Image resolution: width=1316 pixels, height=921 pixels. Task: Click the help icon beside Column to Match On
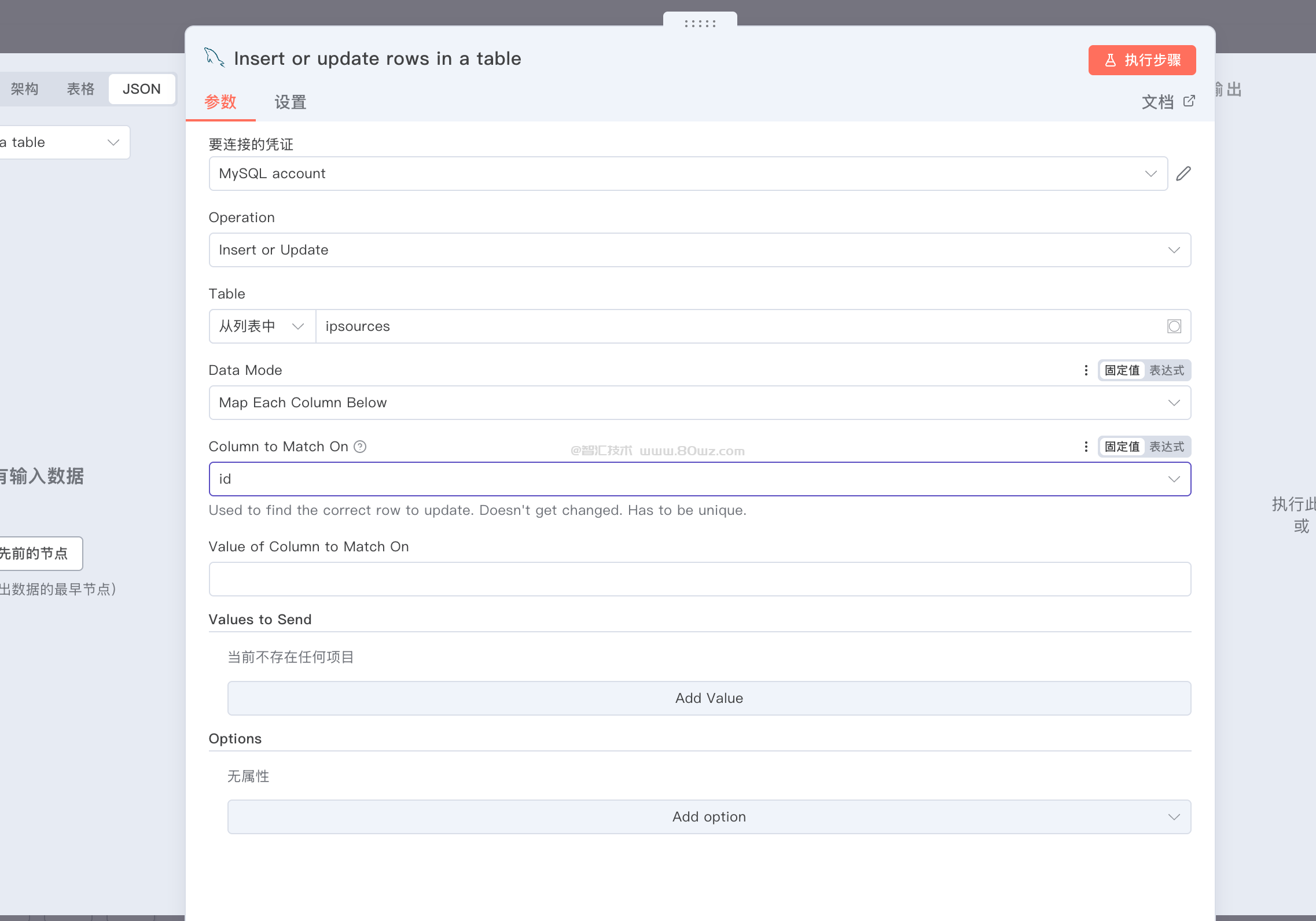tap(360, 447)
